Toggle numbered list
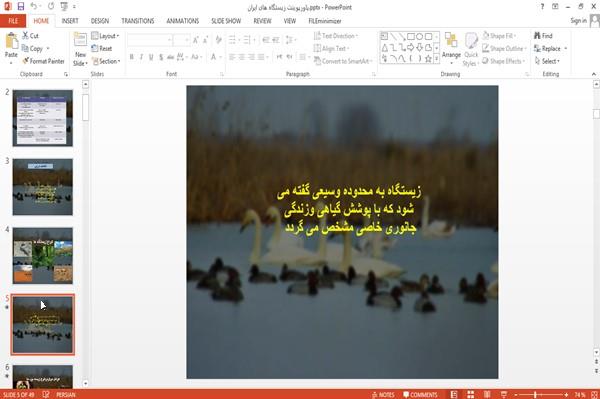 pyautogui.click(x=248, y=40)
